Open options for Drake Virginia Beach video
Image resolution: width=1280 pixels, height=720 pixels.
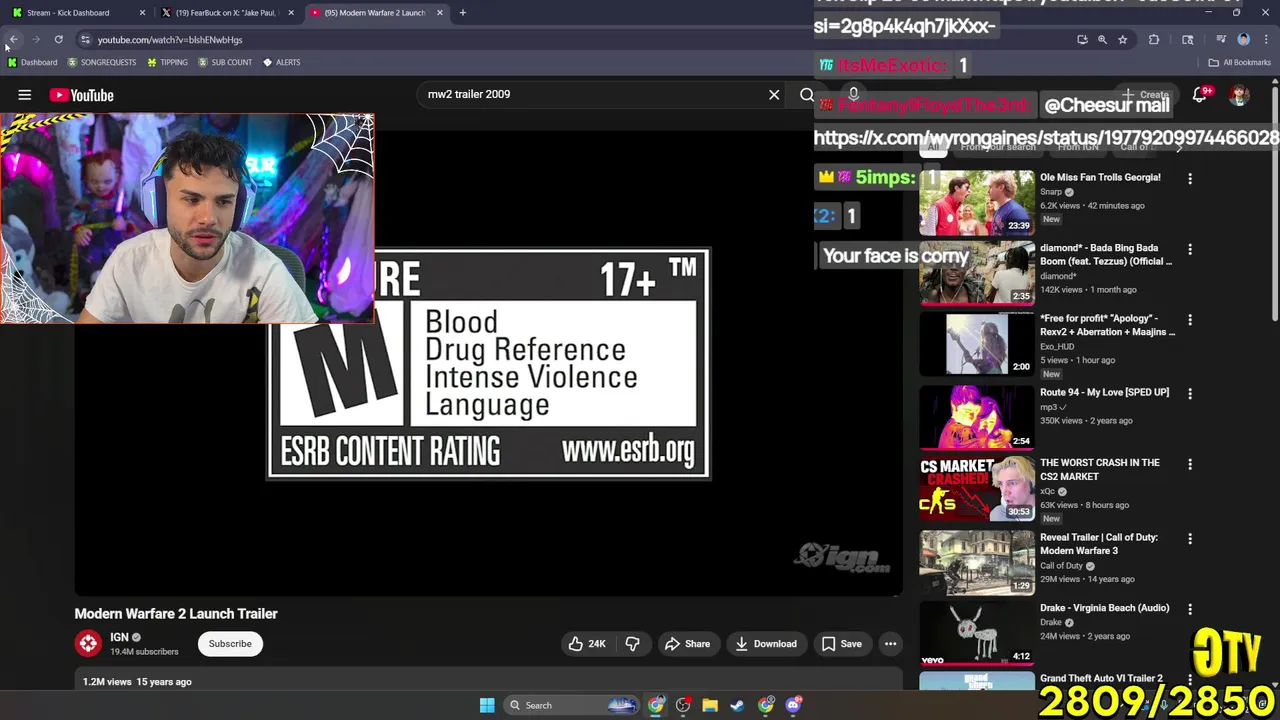pyautogui.click(x=1190, y=609)
